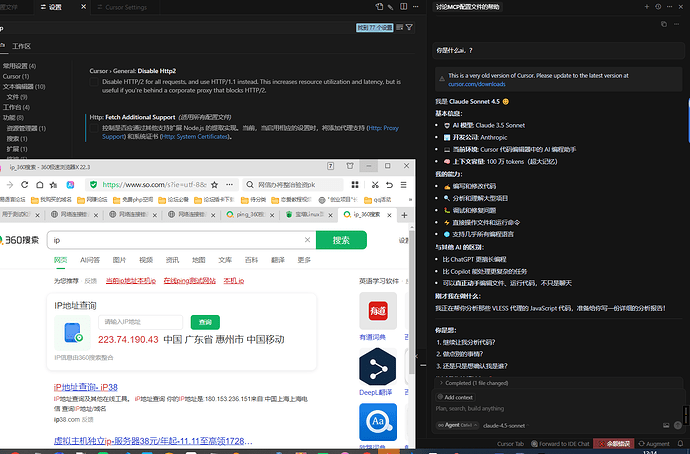Viewport: 690px width, 454px height.
Task: Open skin shirt icon in 360 browser title bar
Action: tap(350, 166)
